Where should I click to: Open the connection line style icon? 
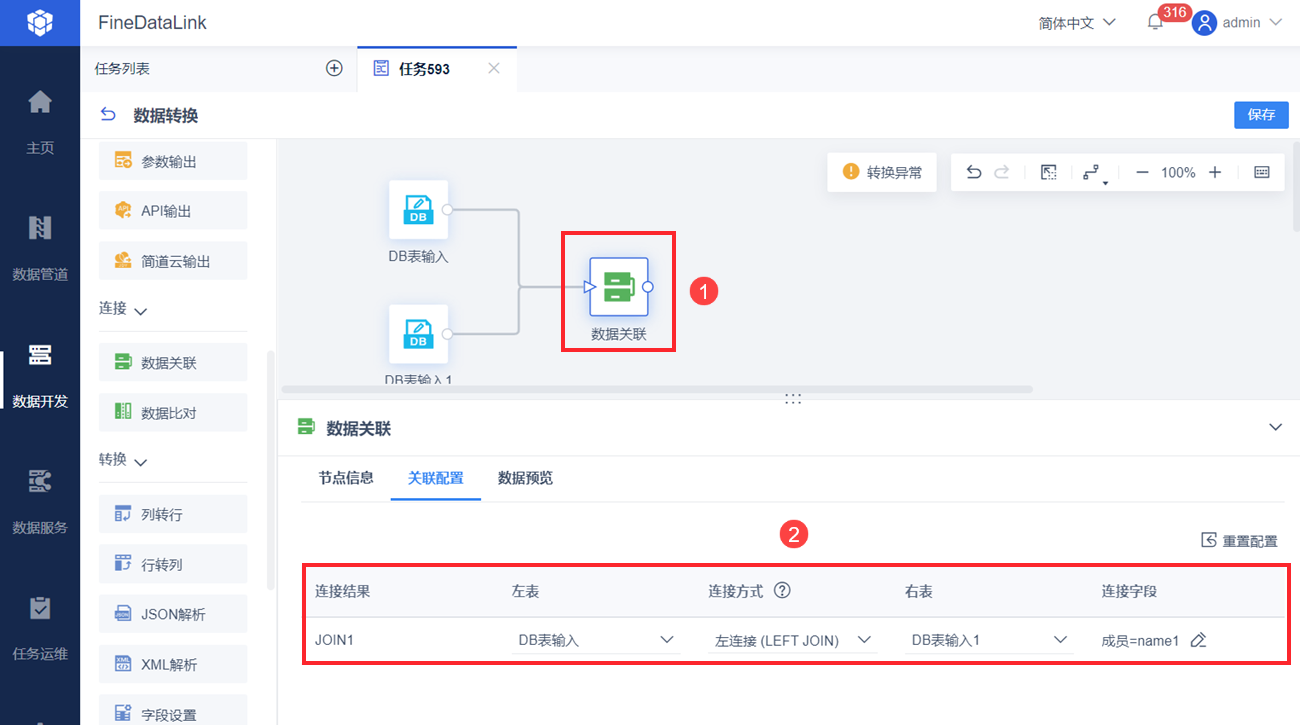(x=1093, y=173)
